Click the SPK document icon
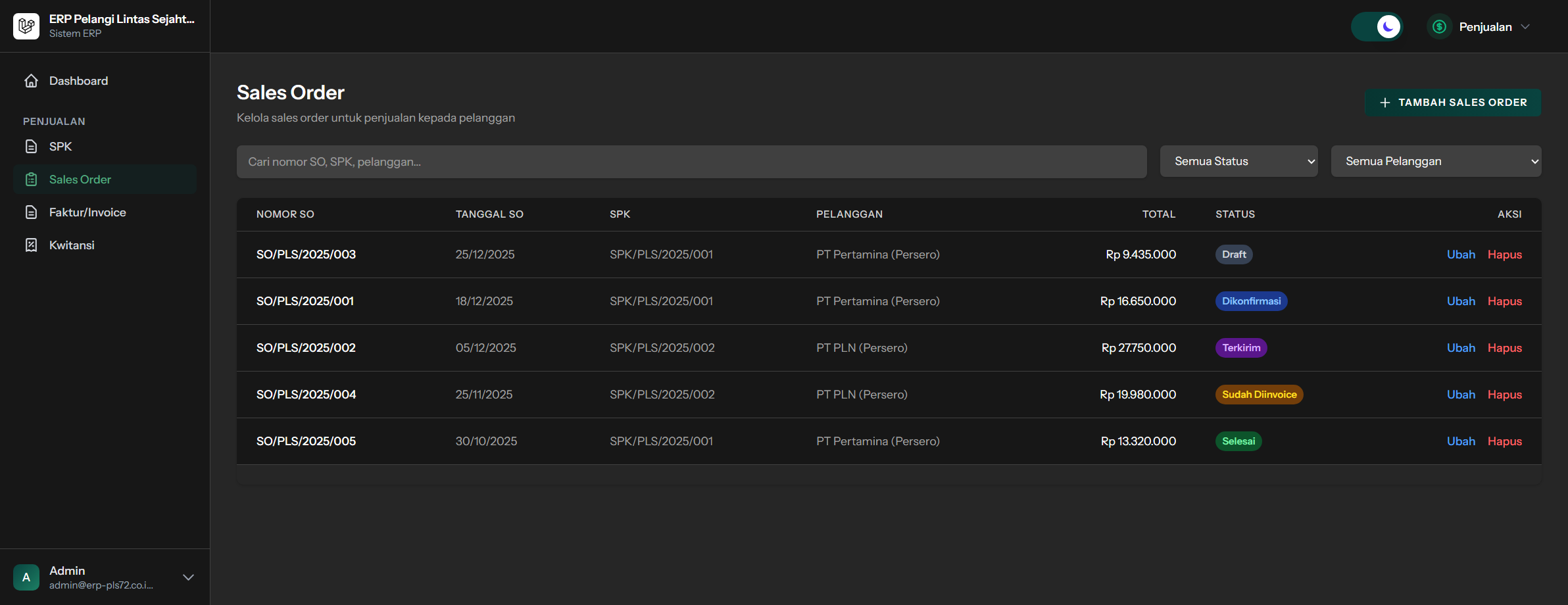This screenshot has width=1568, height=605. pyautogui.click(x=31, y=147)
